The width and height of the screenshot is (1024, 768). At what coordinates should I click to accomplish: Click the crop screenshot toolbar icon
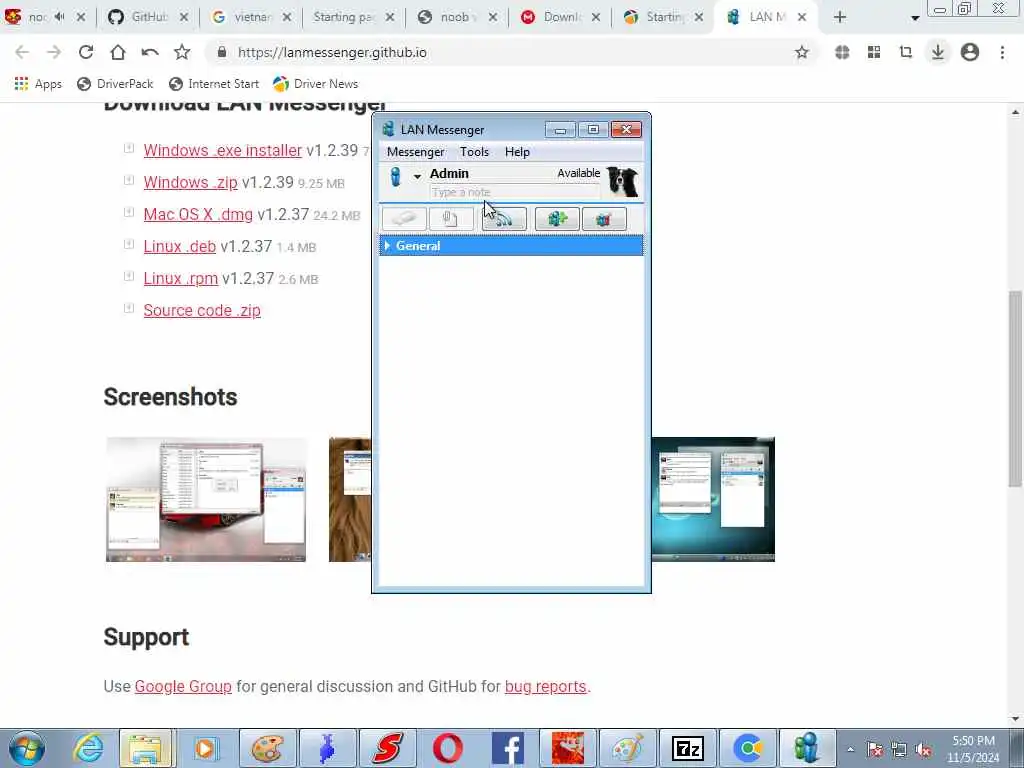click(906, 52)
